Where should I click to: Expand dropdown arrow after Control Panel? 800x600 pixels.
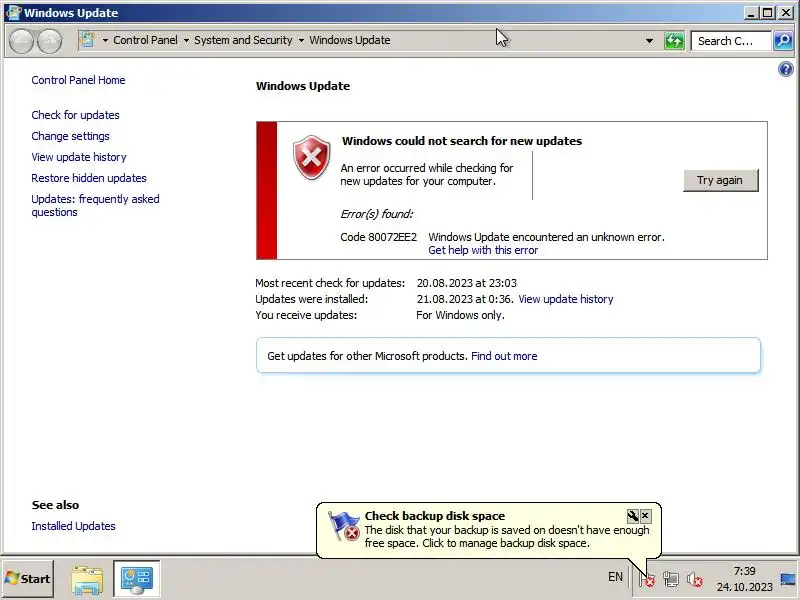pos(186,40)
